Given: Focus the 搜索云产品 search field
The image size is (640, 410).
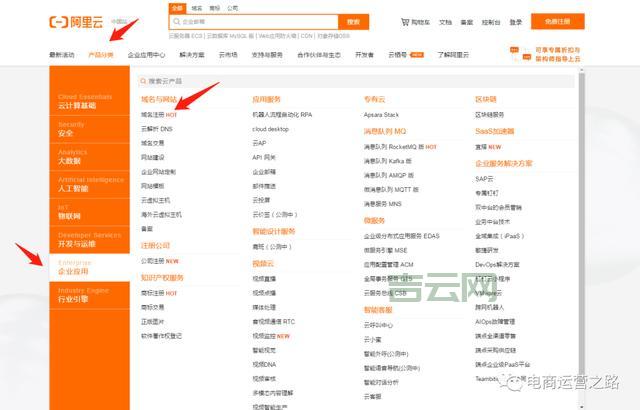Looking at the screenshot, I should point(356,81).
